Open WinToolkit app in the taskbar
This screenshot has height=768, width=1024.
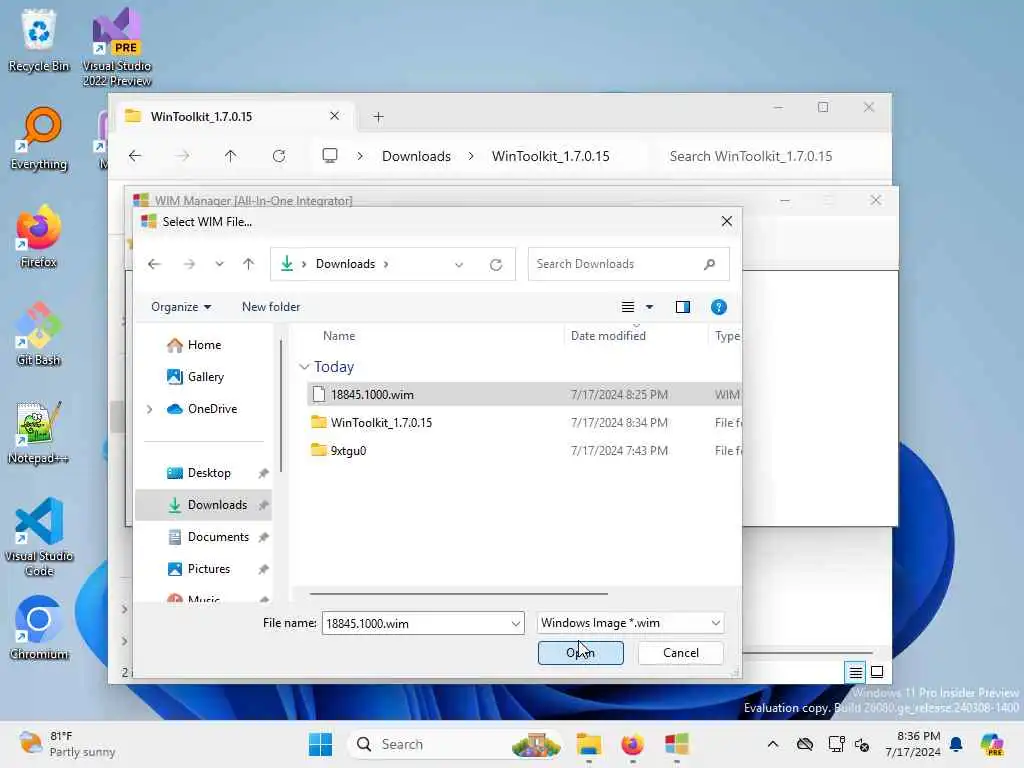(677, 744)
